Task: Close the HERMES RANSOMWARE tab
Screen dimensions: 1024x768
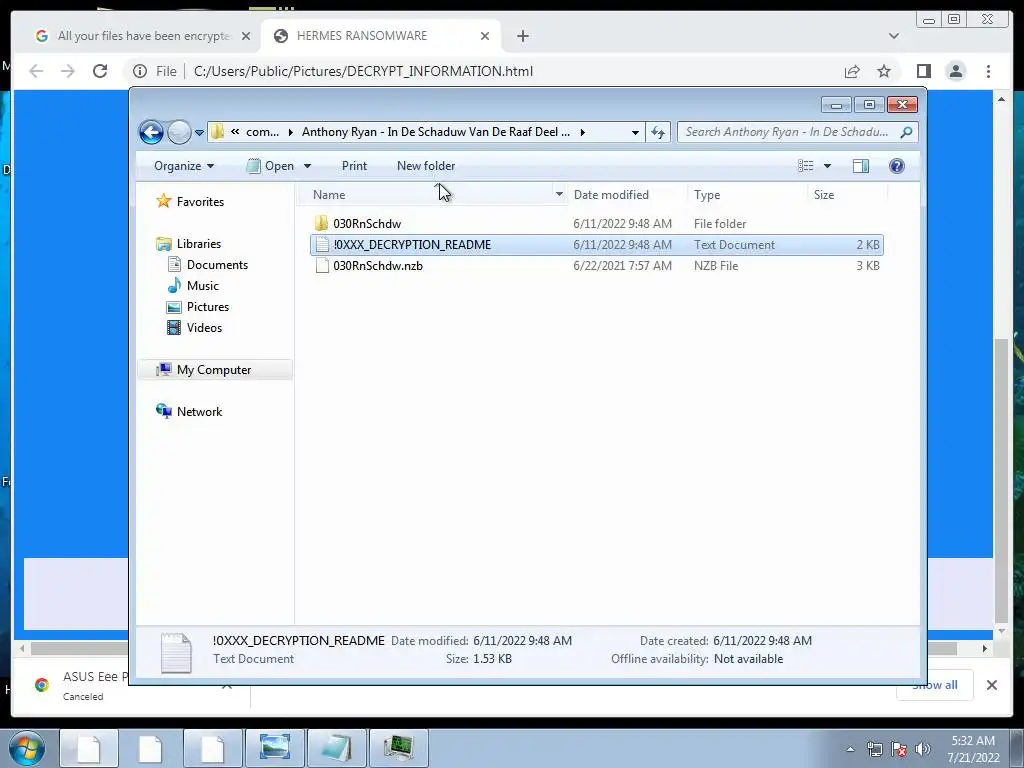Action: pos(485,36)
